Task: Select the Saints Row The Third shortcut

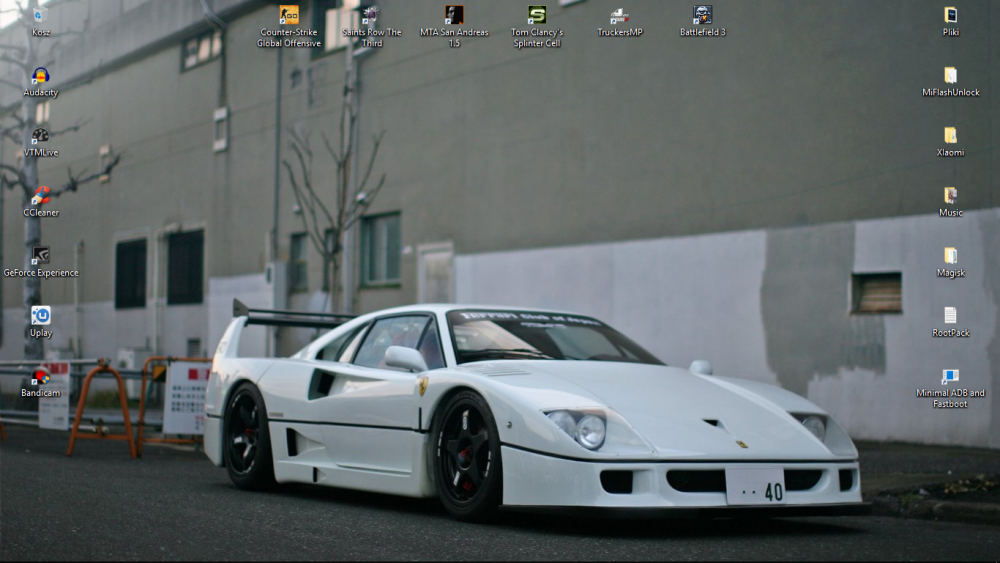Action: (x=371, y=15)
